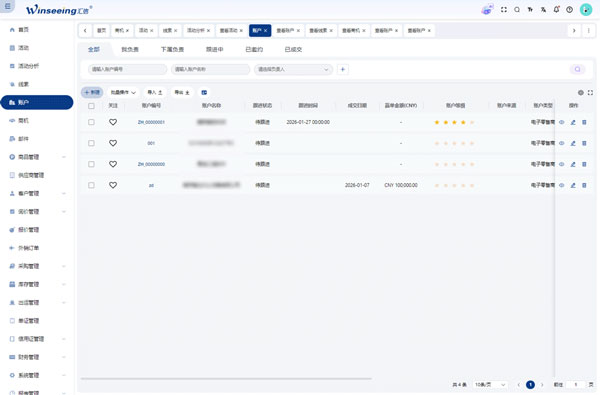
Task: Open the 批量操作 batch actions dropdown
Action: click(x=123, y=92)
